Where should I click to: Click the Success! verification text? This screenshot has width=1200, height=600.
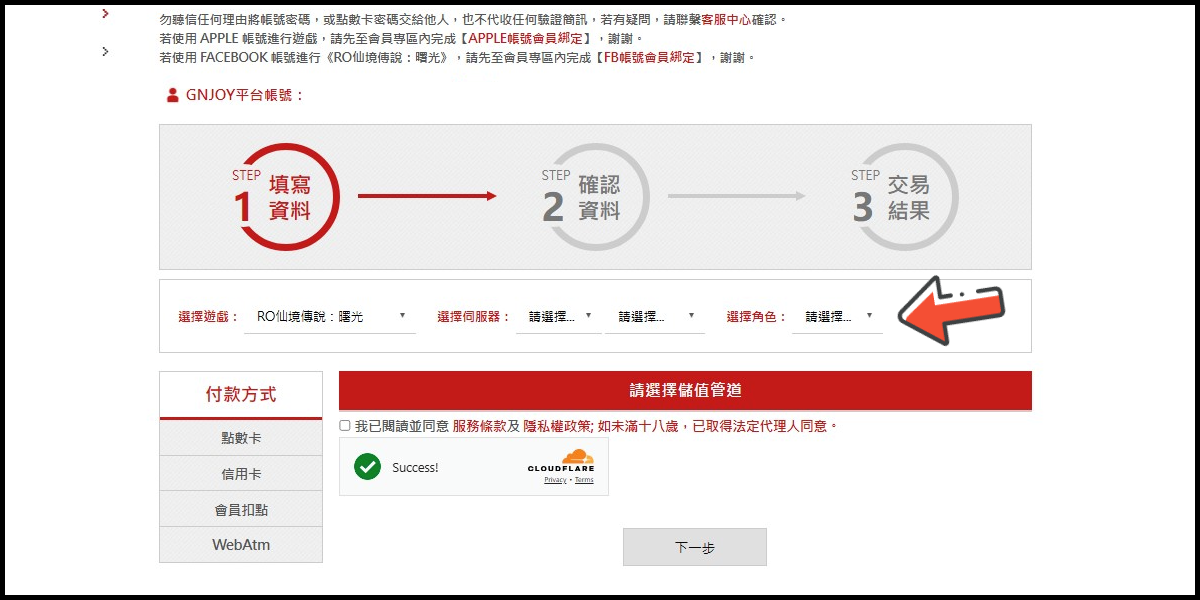(415, 467)
